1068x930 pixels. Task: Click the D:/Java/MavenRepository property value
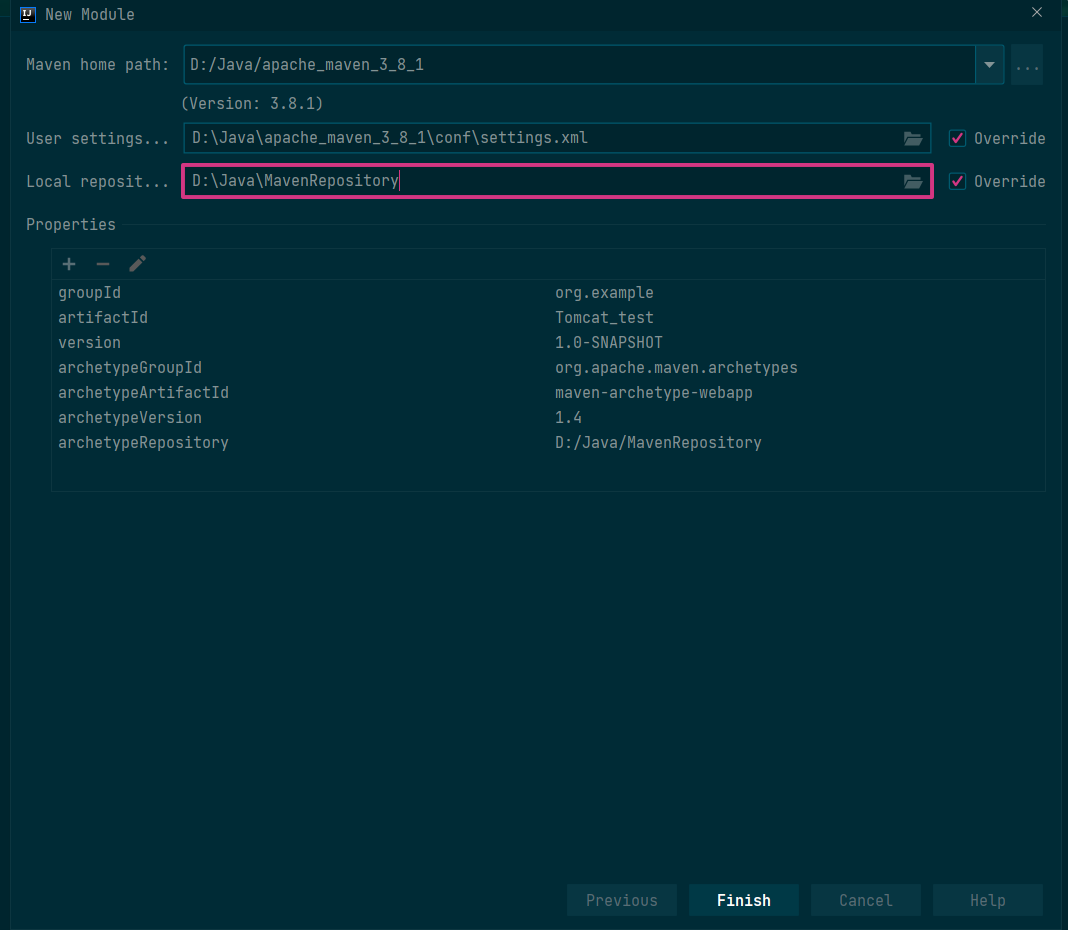point(658,443)
